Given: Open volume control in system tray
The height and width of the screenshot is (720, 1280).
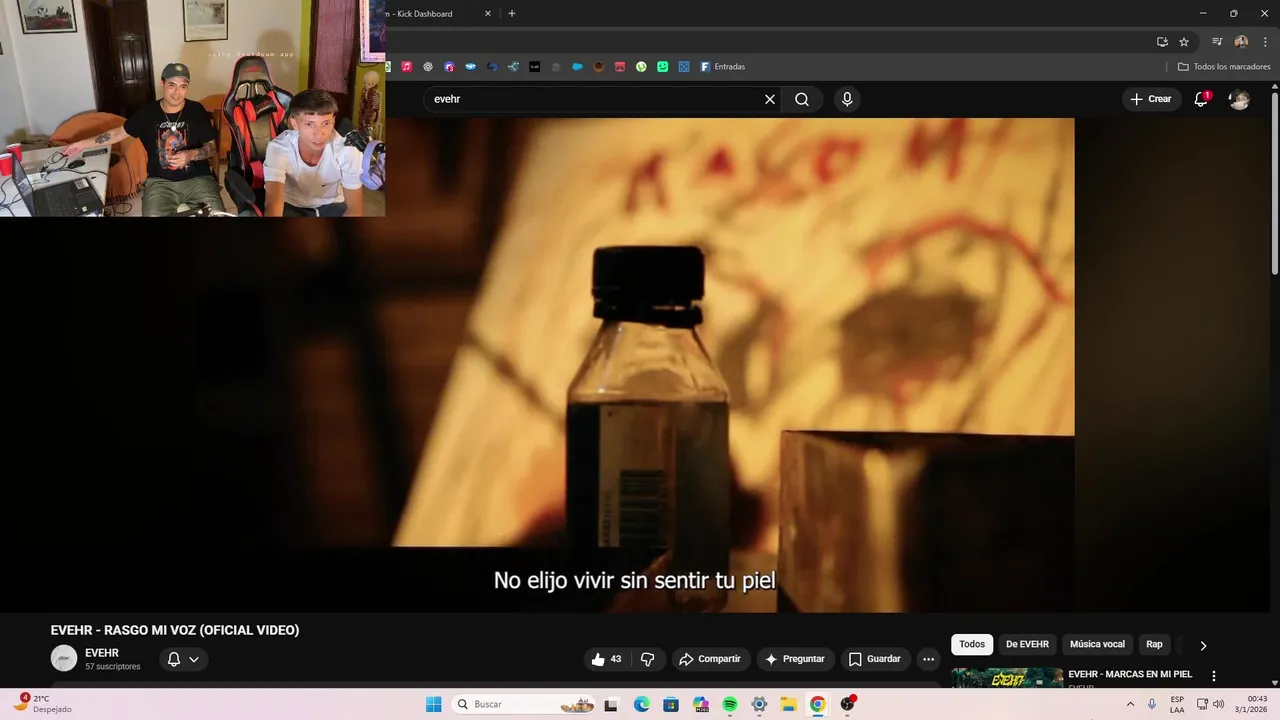Looking at the screenshot, I should [x=1218, y=704].
